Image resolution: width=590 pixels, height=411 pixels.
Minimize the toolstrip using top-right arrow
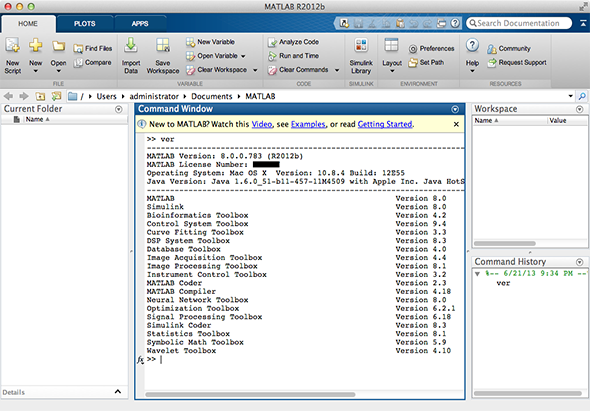pyautogui.click(x=583, y=23)
